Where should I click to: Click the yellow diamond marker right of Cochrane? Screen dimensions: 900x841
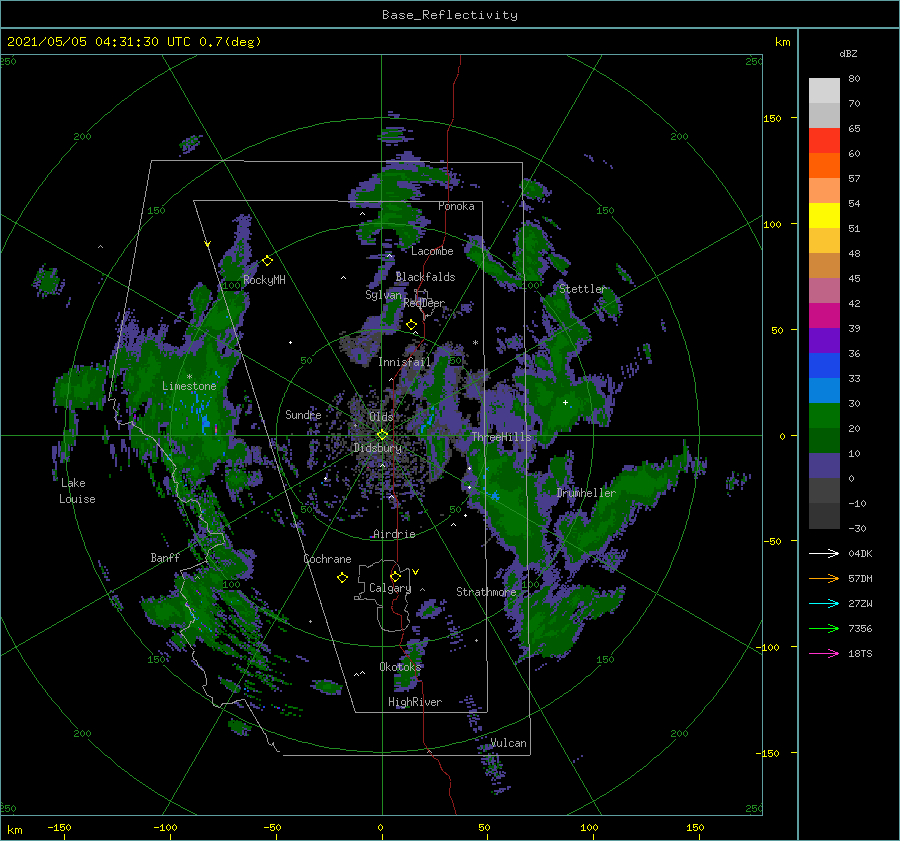[342, 577]
